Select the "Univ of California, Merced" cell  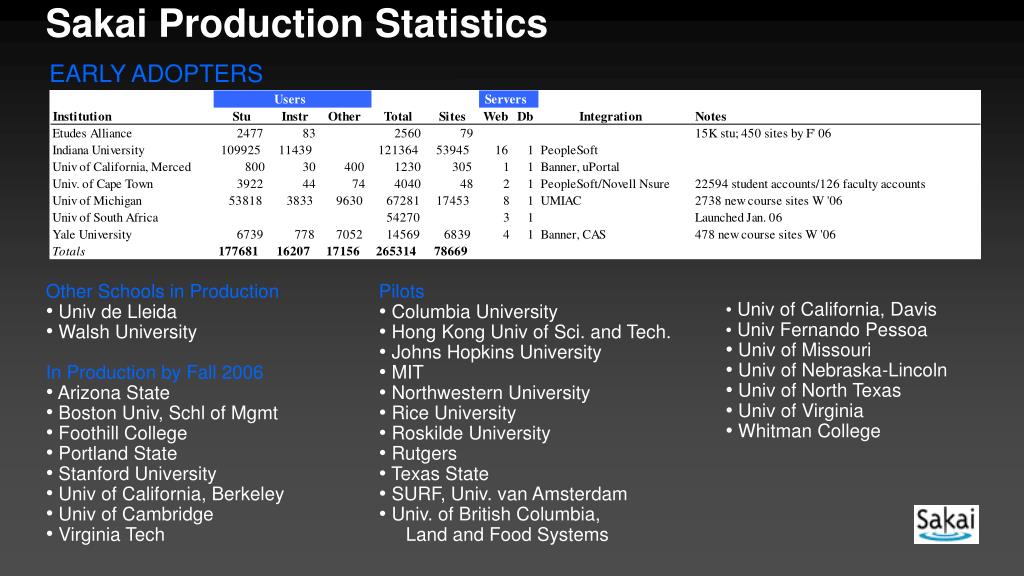[x=122, y=167]
